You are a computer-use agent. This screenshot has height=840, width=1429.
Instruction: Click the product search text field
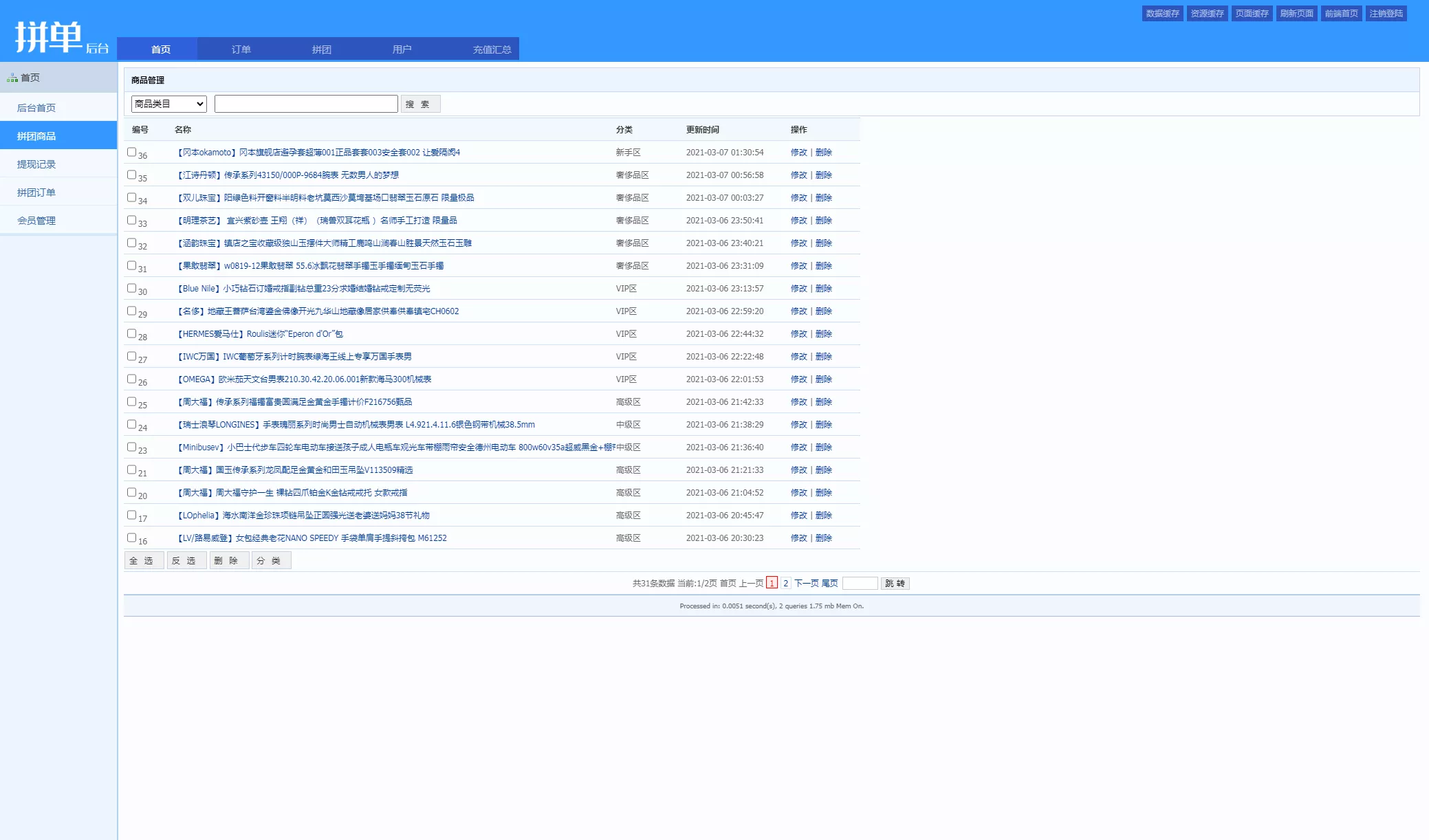(306, 104)
